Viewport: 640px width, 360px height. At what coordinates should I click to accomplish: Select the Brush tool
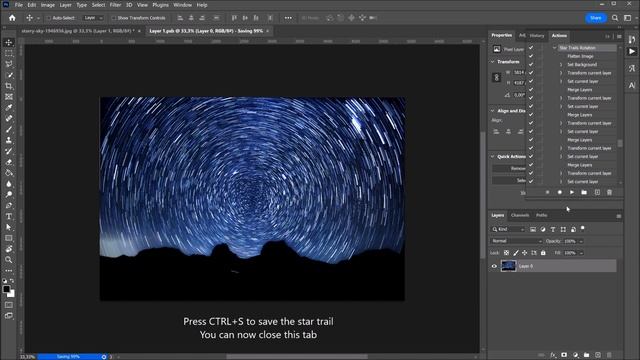(9, 129)
